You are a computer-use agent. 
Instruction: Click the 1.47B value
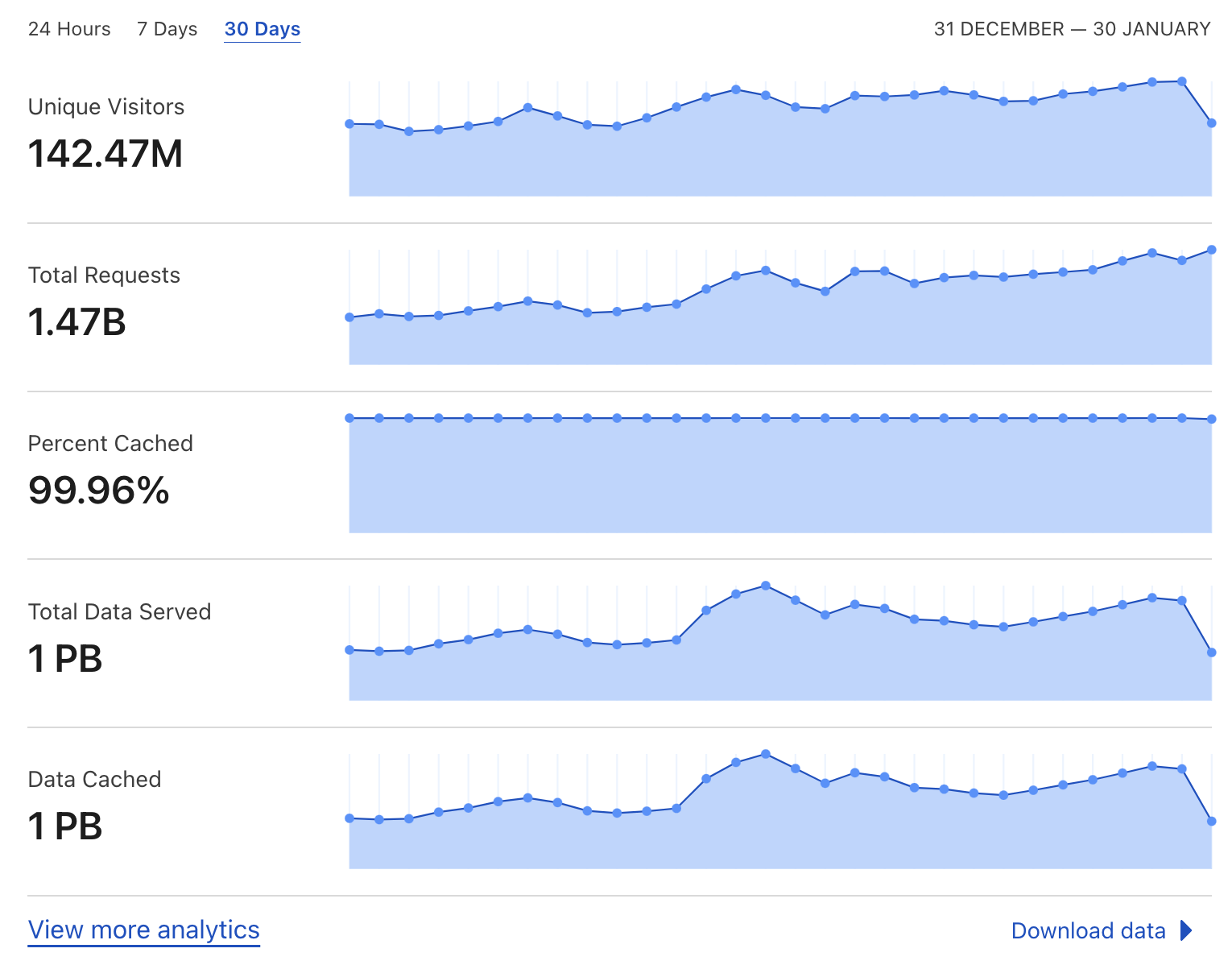click(77, 321)
